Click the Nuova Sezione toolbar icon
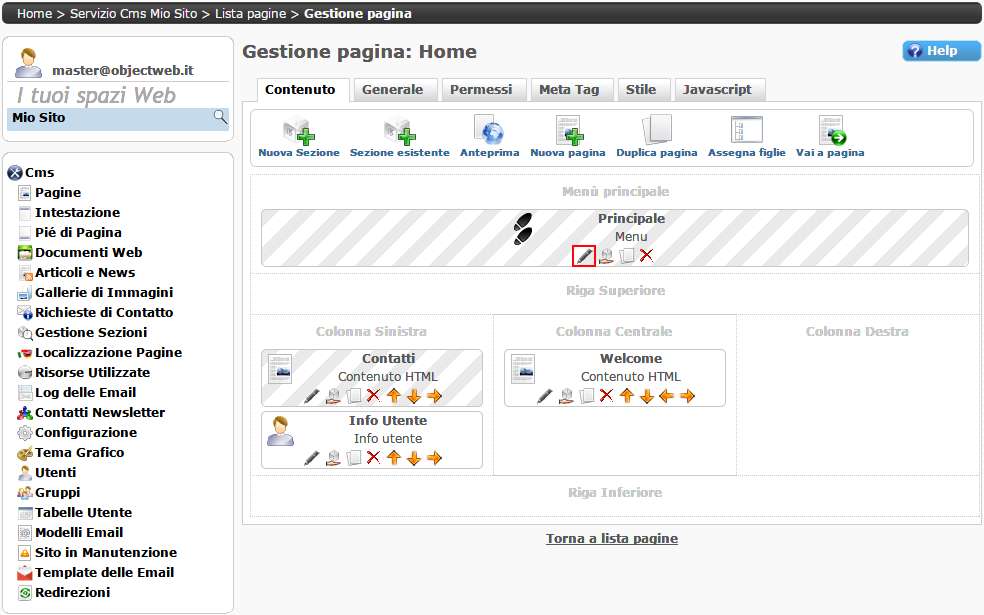Screen dimensions: 984x615 [x=298, y=137]
